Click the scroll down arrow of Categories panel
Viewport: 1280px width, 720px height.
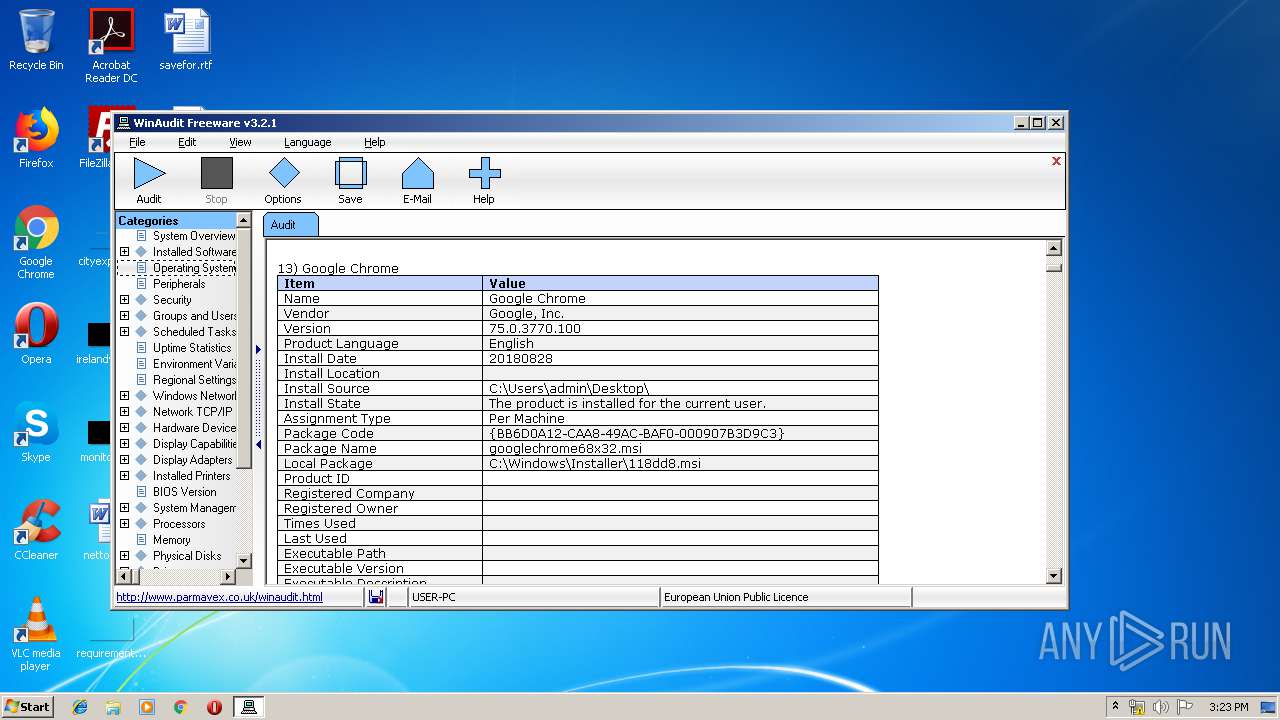pyautogui.click(x=243, y=560)
